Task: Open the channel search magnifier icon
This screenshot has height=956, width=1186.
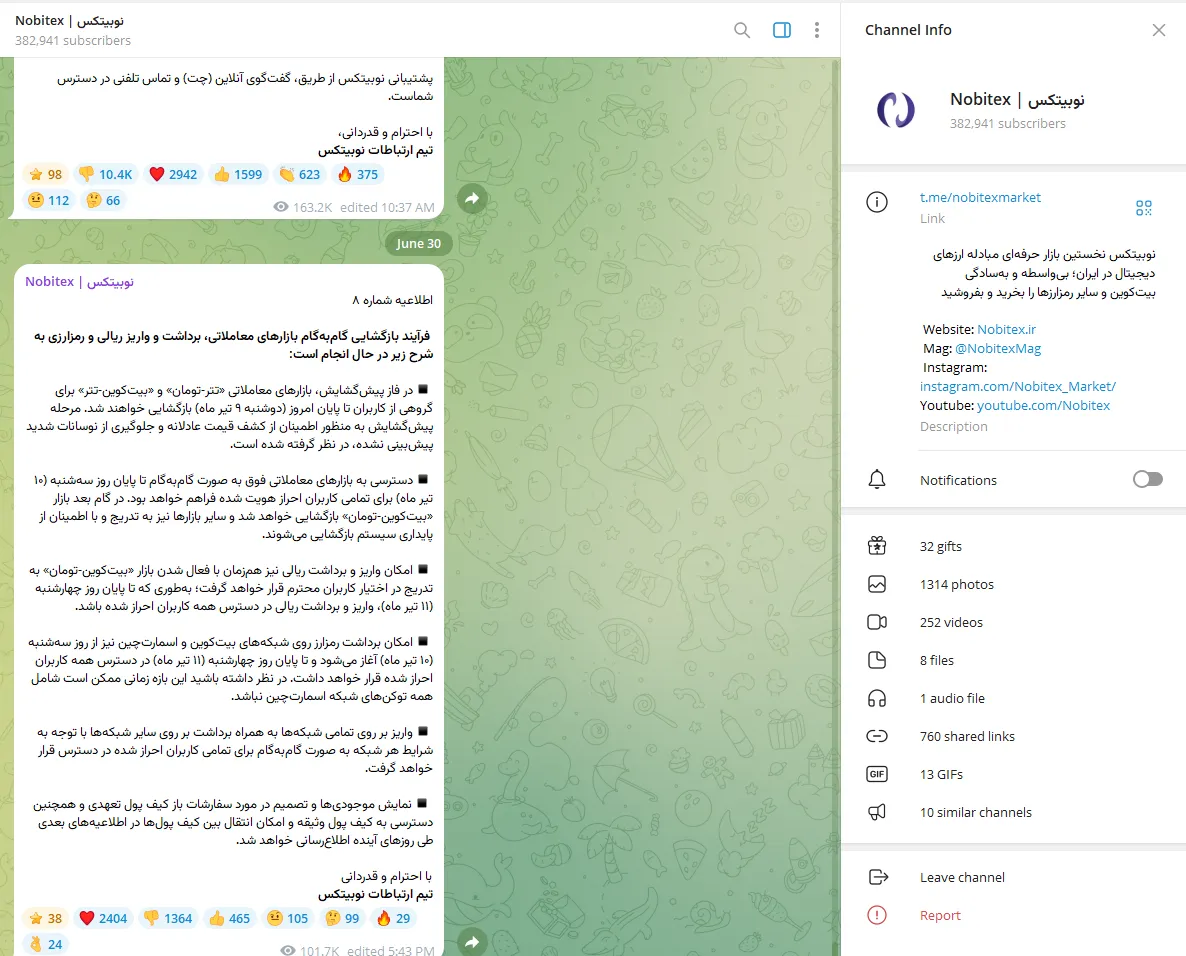Action: 742,30
